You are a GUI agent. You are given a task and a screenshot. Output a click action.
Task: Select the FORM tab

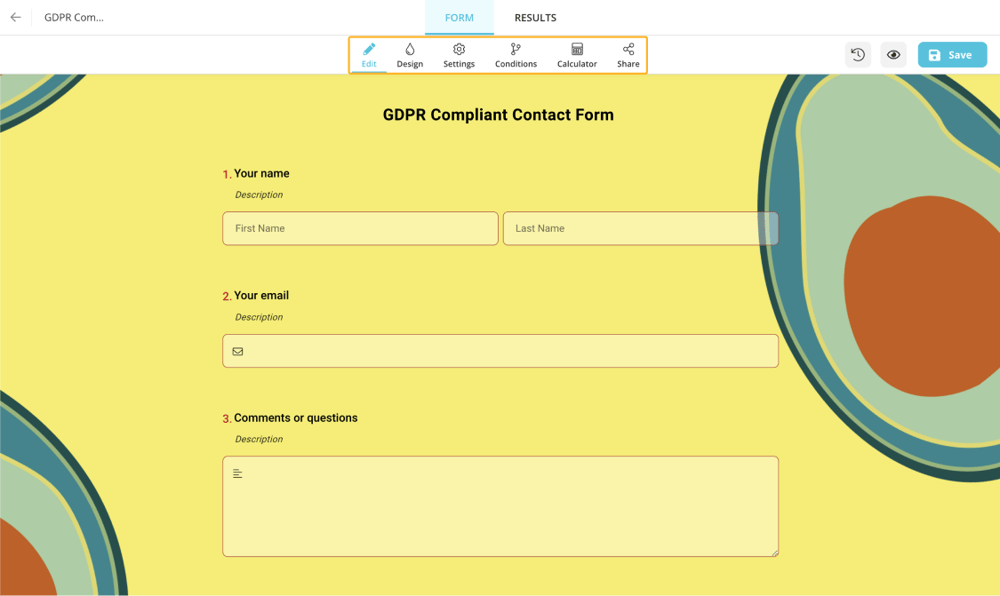coord(459,17)
